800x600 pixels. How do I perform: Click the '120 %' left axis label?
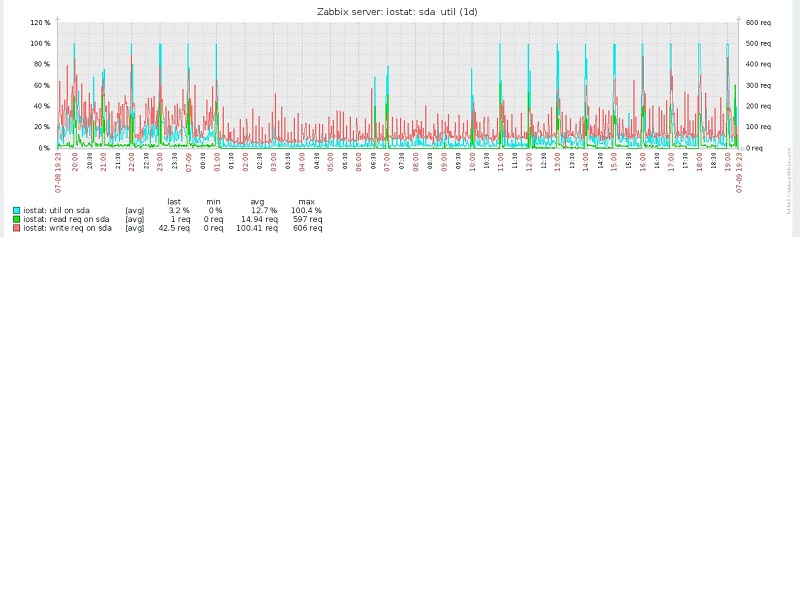coord(40,22)
